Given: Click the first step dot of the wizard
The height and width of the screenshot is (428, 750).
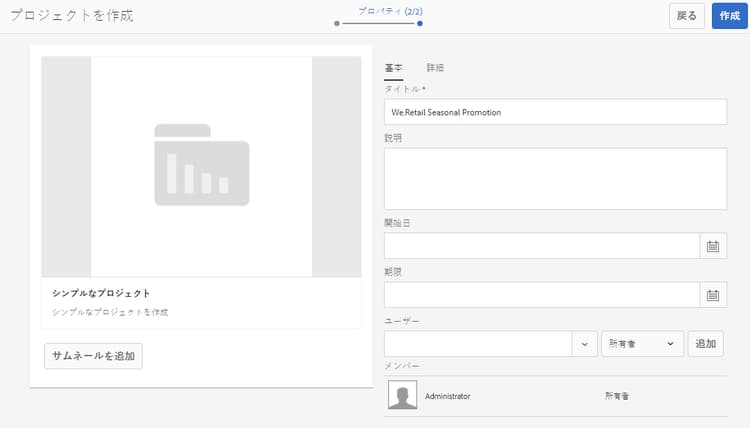Looking at the screenshot, I should tap(337, 23).
